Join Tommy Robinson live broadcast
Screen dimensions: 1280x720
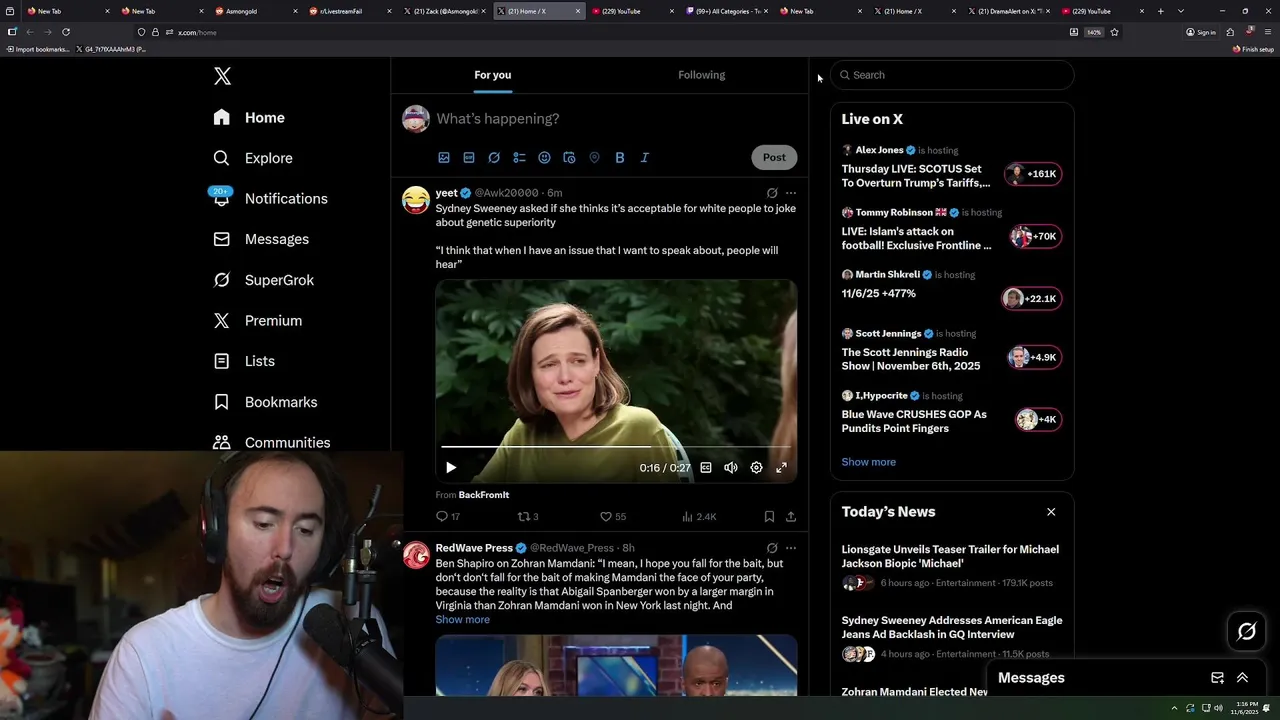tap(951, 230)
